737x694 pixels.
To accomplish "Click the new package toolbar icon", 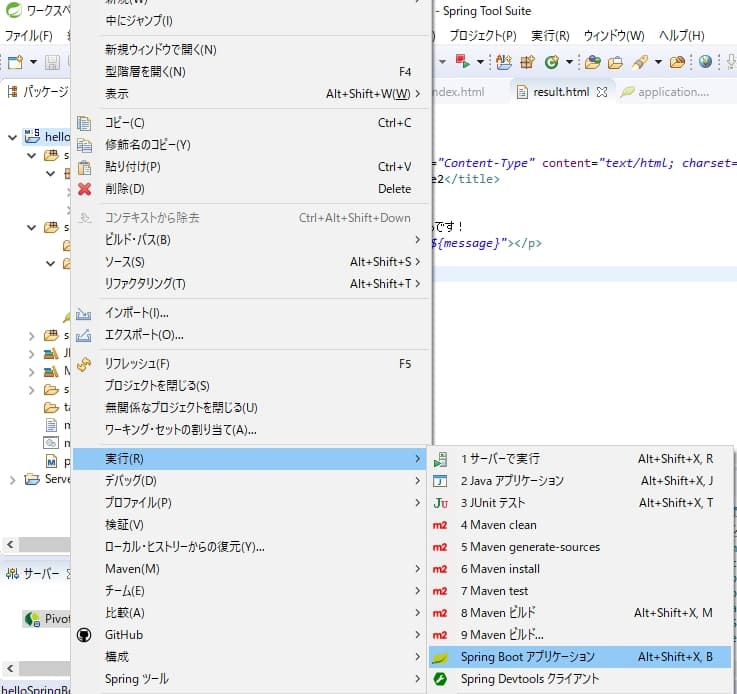I will point(527,62).
